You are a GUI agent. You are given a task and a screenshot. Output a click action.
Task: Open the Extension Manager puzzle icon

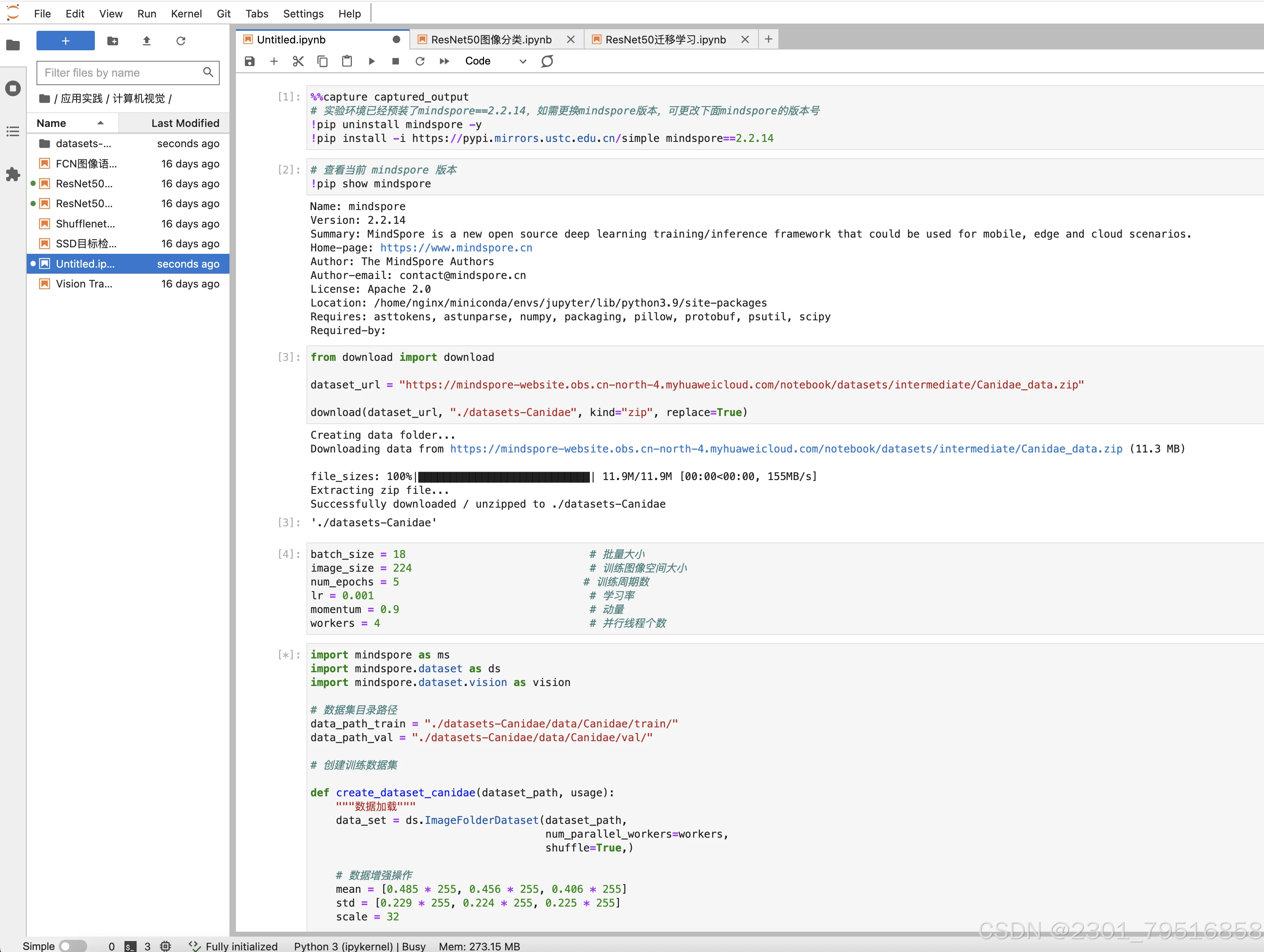(x=13, y=174)
